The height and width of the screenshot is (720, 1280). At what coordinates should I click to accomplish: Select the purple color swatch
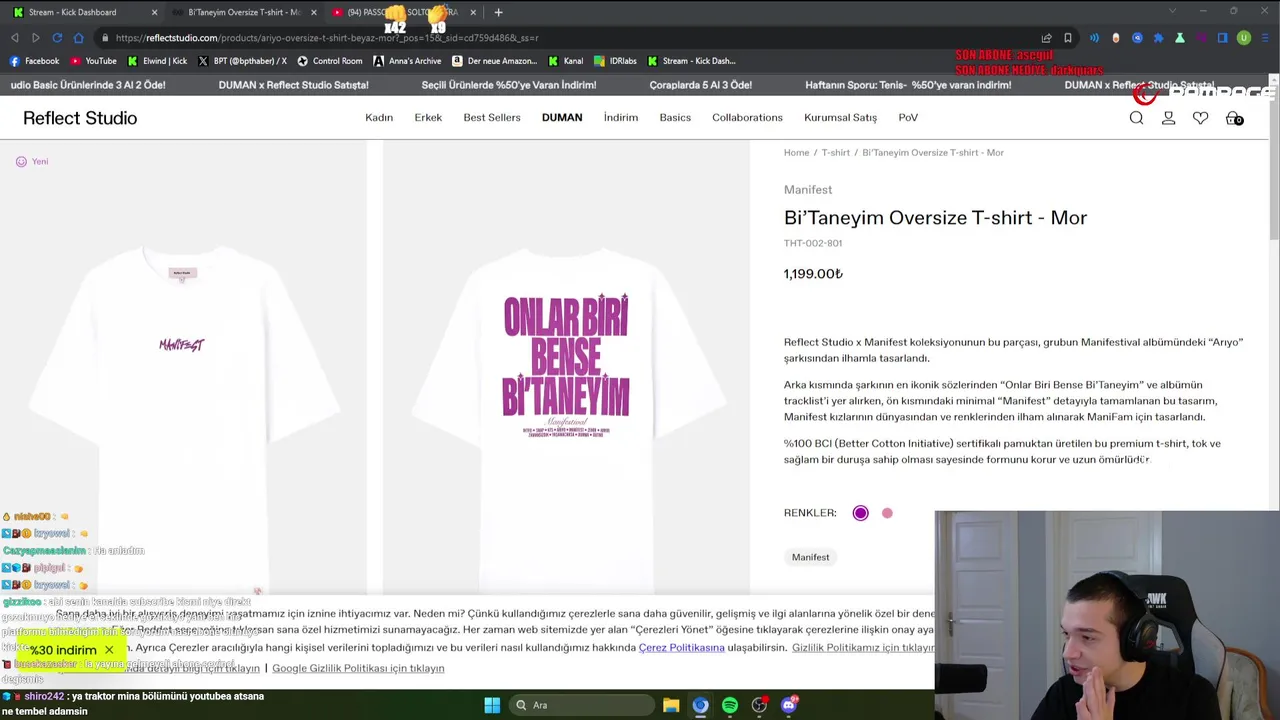click(860, 513)
